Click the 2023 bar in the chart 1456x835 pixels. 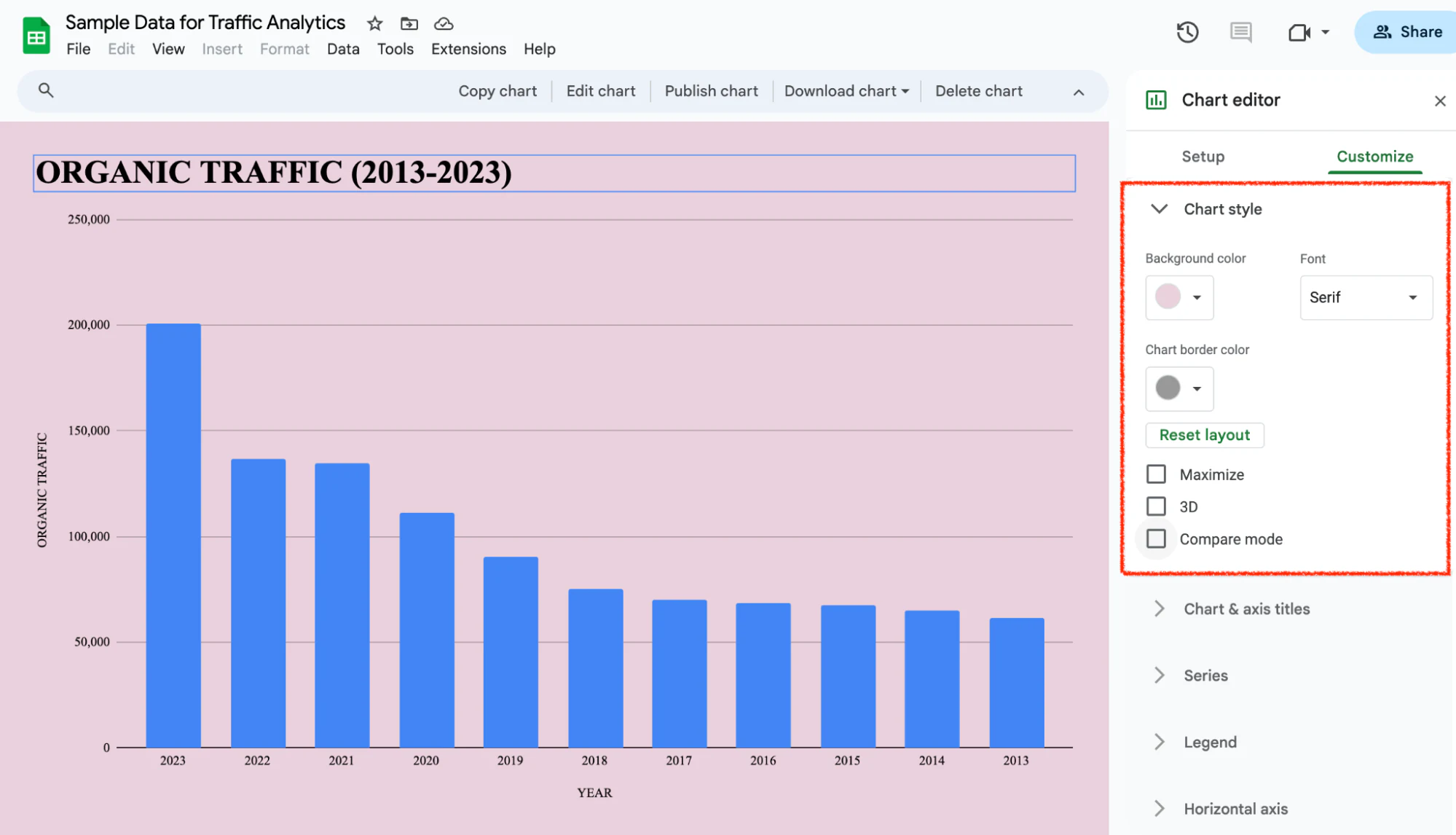(173, 536)
